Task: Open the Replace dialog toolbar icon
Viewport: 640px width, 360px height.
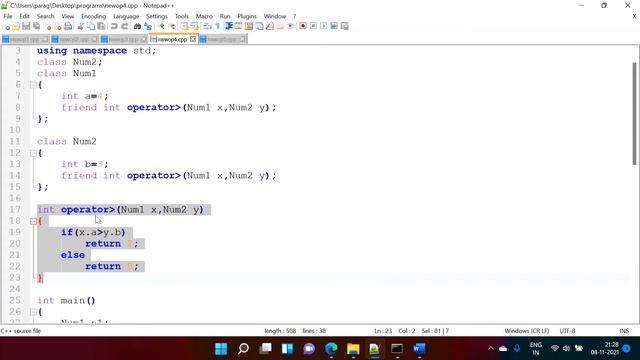Action: (148, 26)
